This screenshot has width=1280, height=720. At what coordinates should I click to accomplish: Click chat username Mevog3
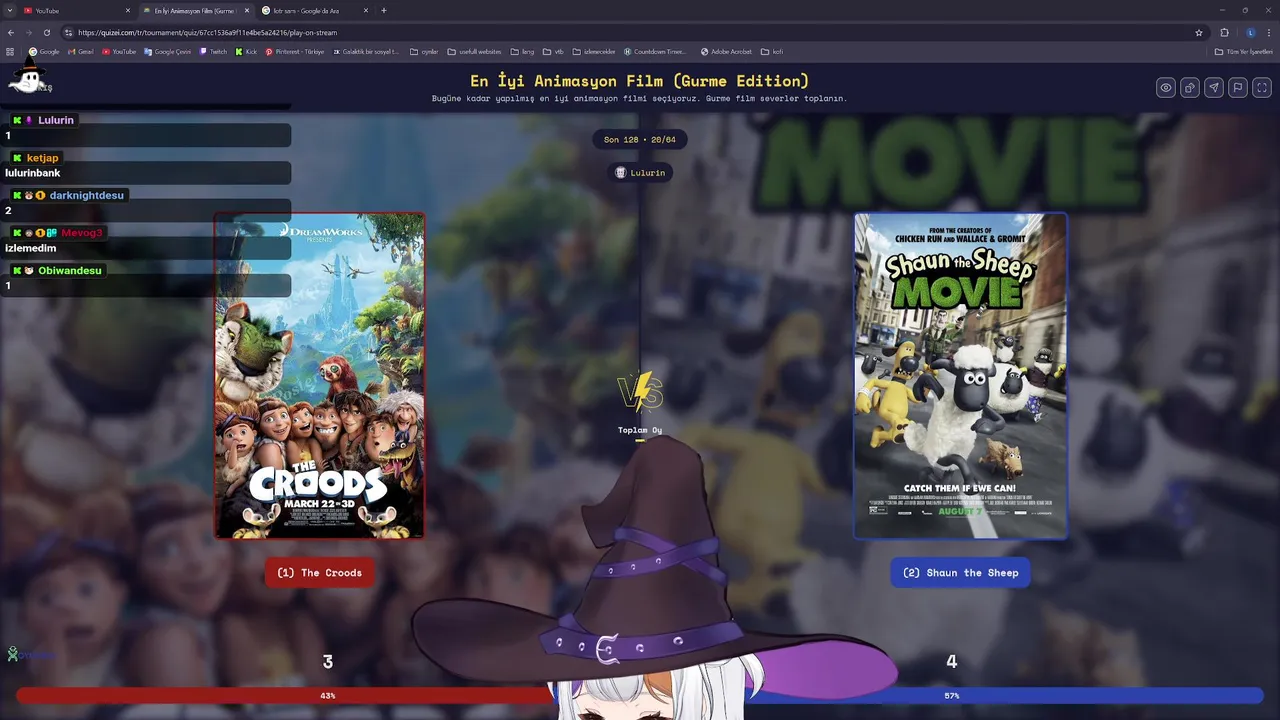coord(82,233)
